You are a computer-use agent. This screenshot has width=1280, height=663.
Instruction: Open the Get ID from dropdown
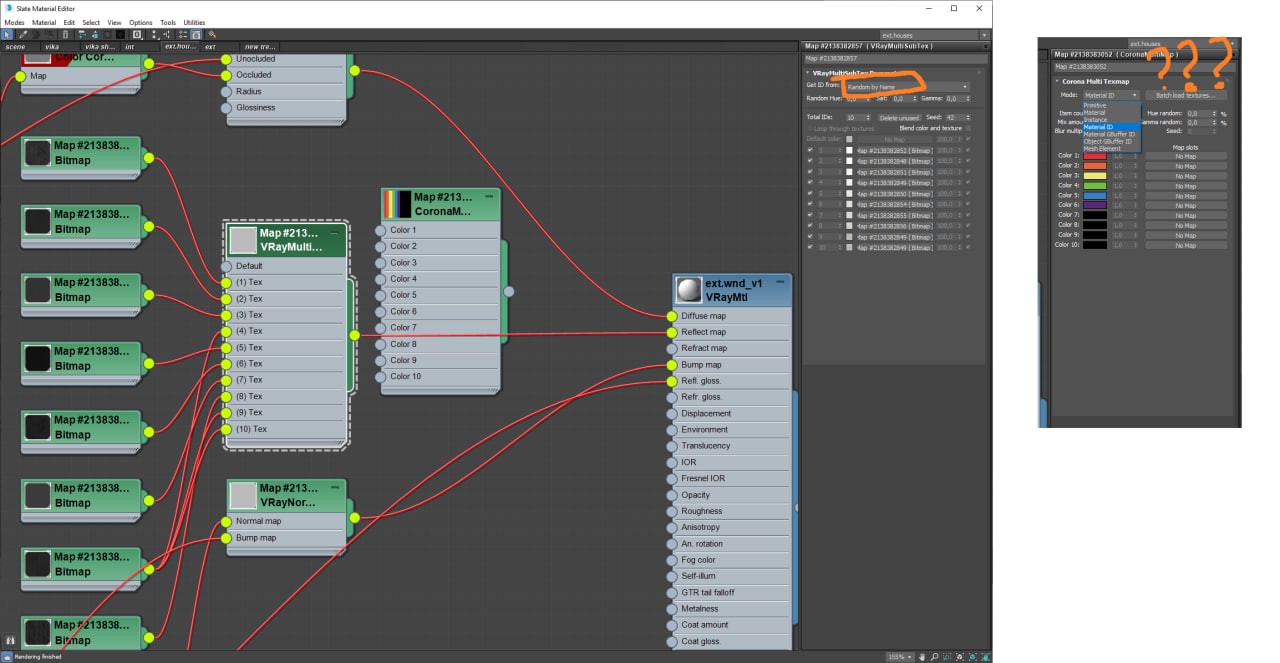pos(906,87)
